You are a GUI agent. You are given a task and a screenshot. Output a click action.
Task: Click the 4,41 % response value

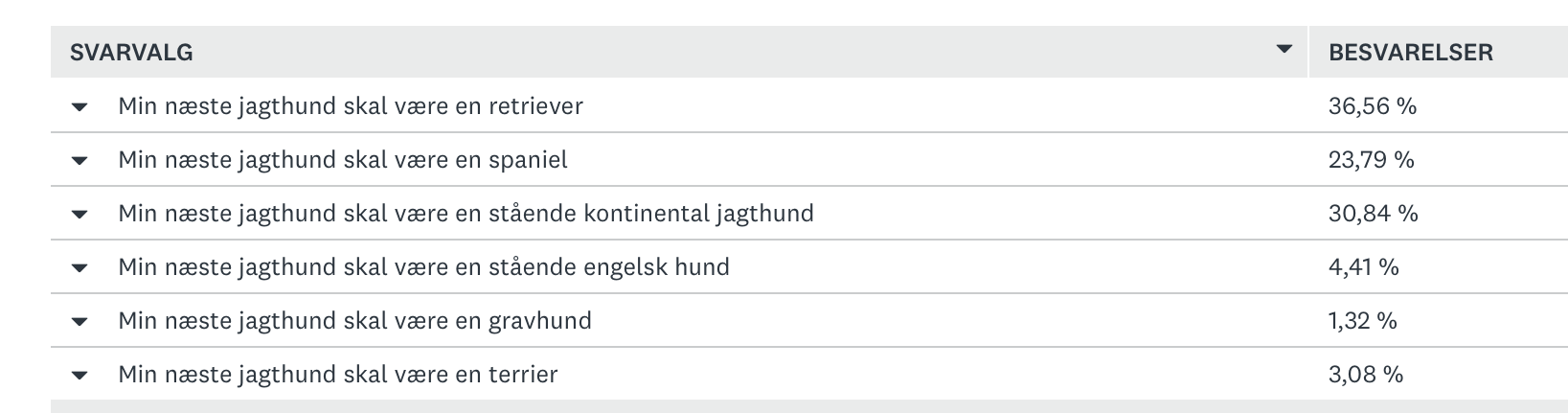point(1363,267)
